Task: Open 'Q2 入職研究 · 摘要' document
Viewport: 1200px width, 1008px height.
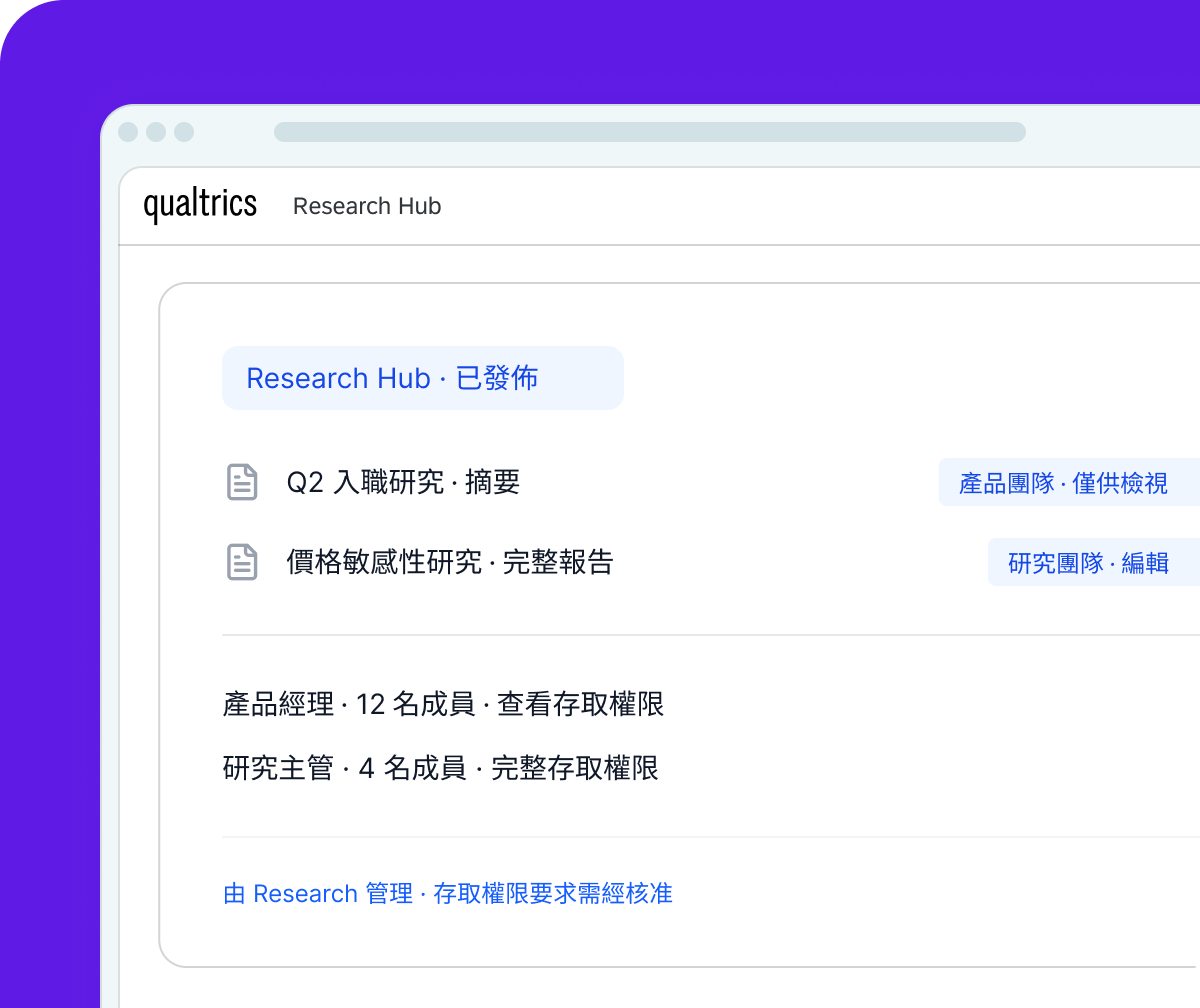Action: (403, 482)
